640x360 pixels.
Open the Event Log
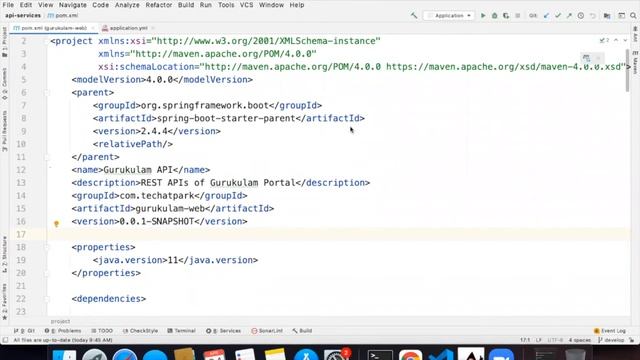coord(610,331)
